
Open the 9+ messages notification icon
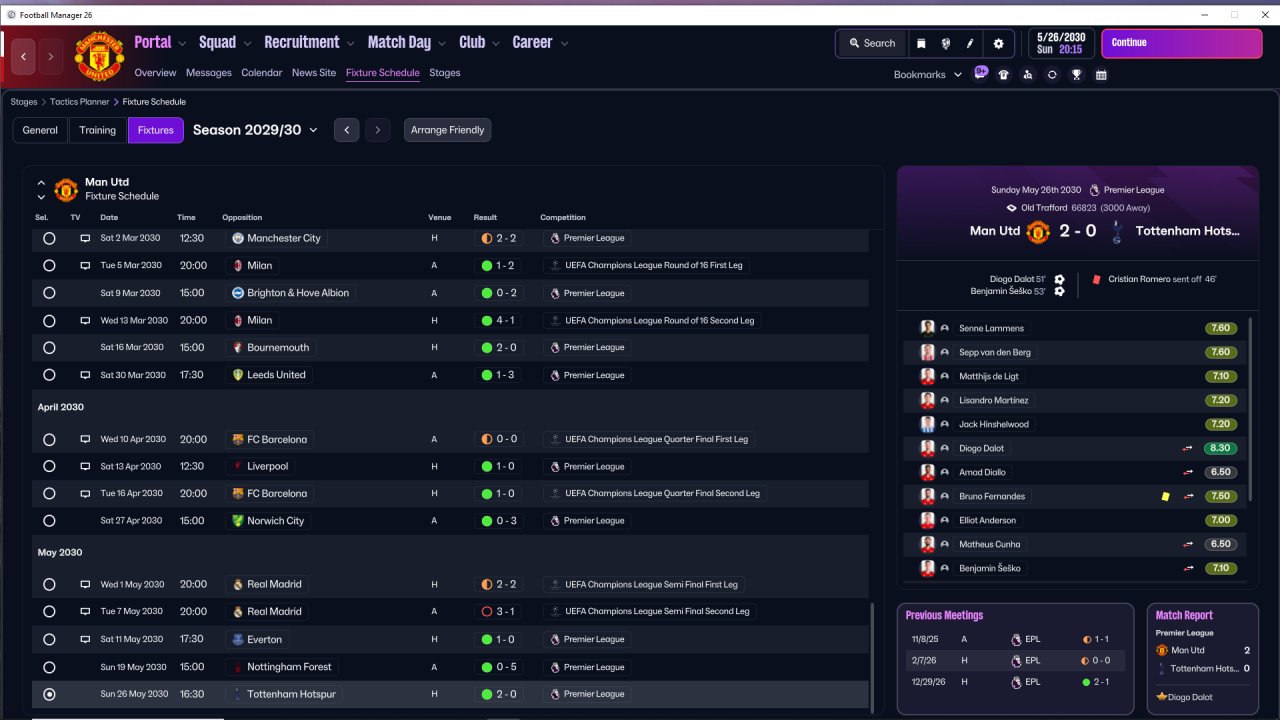981,73
